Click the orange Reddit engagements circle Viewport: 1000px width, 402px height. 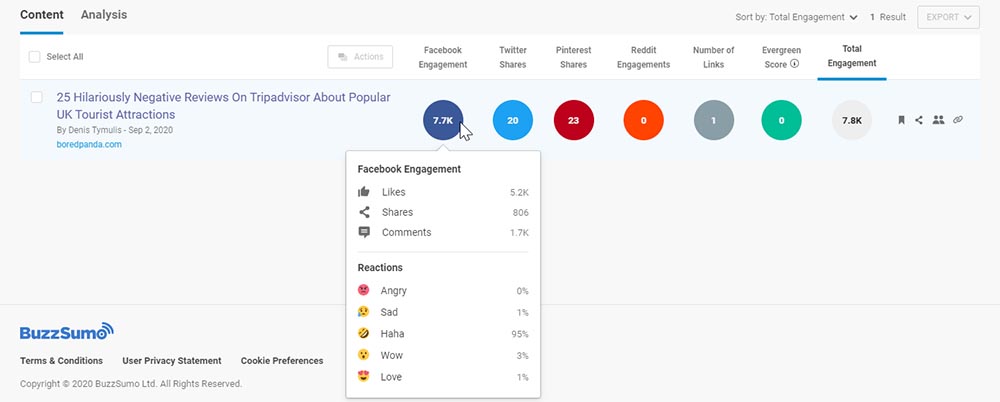[x=643, y=120]
